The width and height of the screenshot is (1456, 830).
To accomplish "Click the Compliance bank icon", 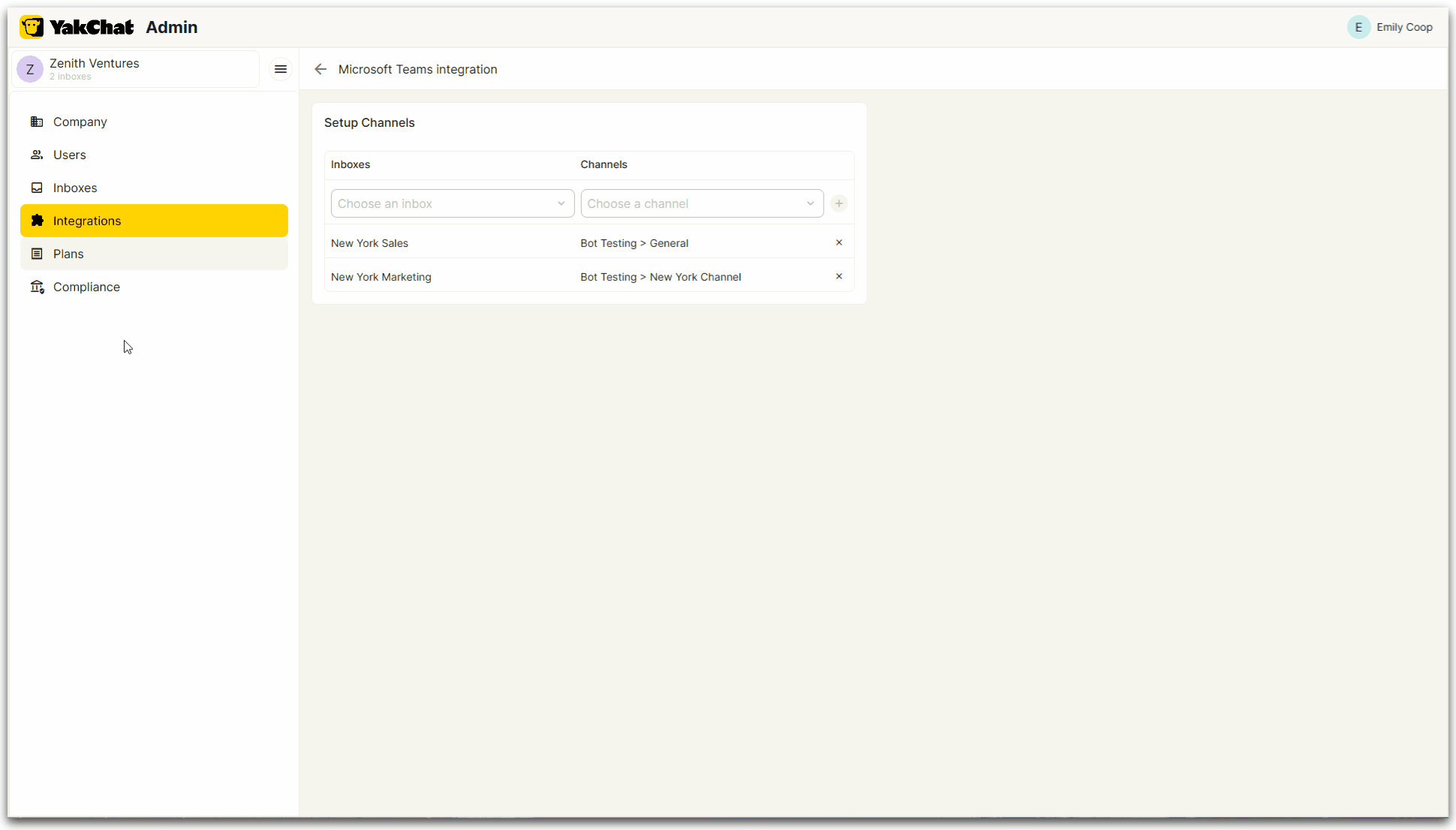I will pos(37,287).
